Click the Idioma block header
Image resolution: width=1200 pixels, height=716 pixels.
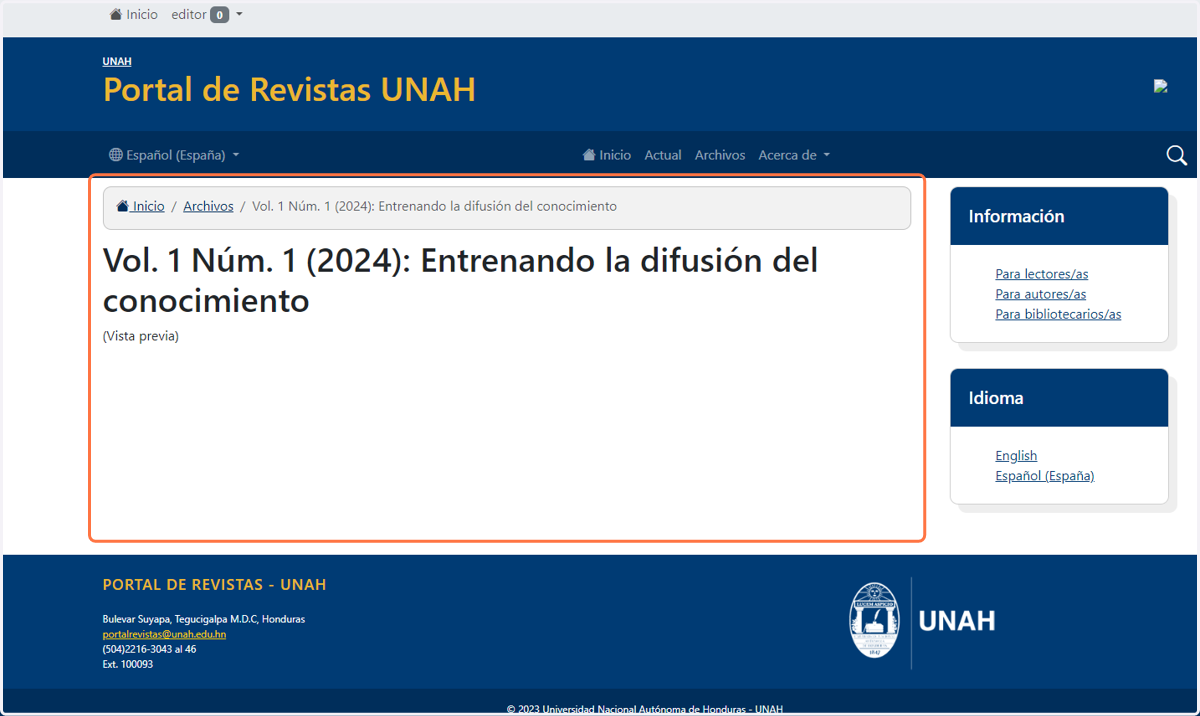tap(1059, 398)
